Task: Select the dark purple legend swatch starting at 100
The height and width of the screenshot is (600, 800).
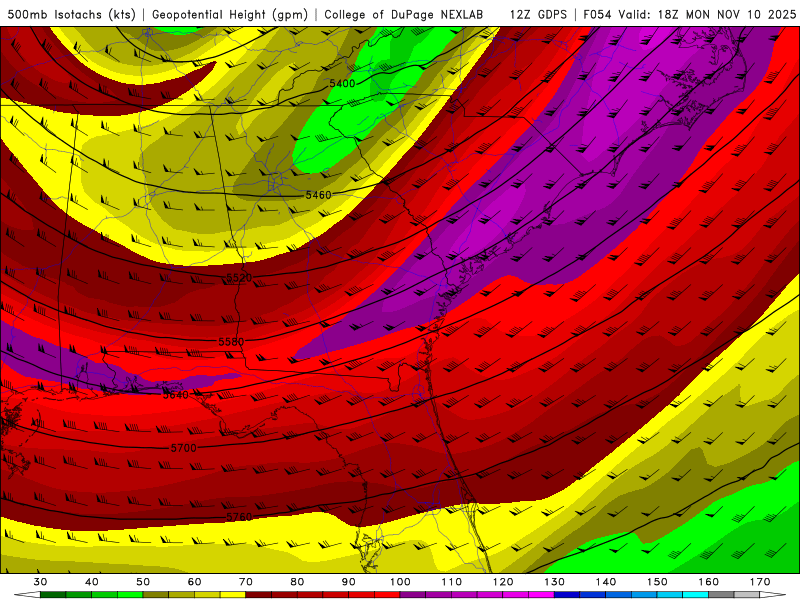Action: coord(413,595)
